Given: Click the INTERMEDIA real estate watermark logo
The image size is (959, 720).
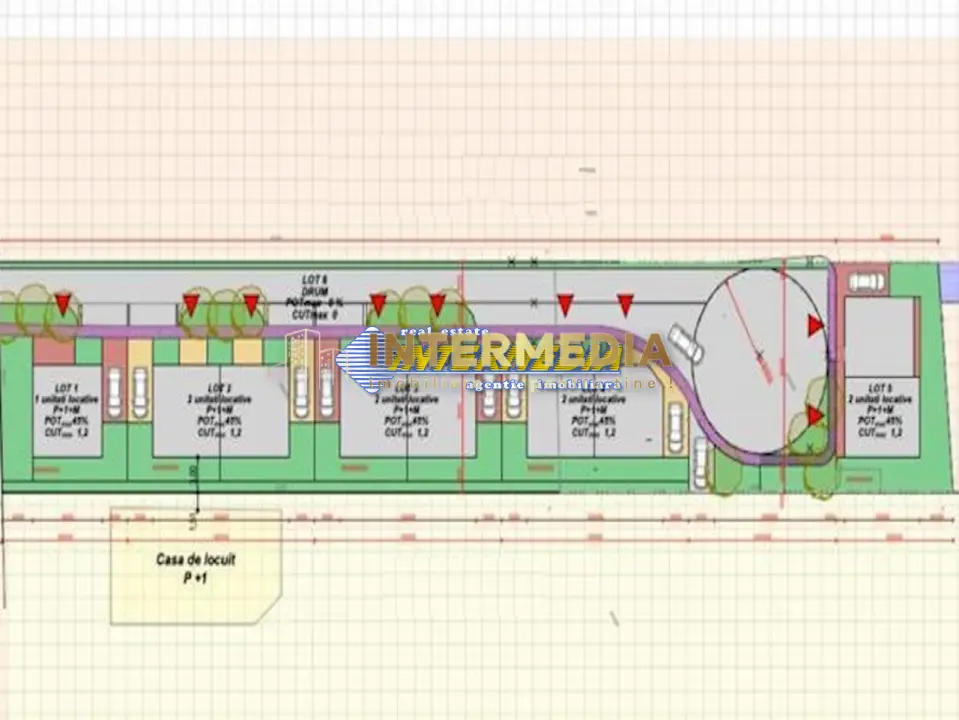Looking at the screenshot, I should (x=502, y=358).
